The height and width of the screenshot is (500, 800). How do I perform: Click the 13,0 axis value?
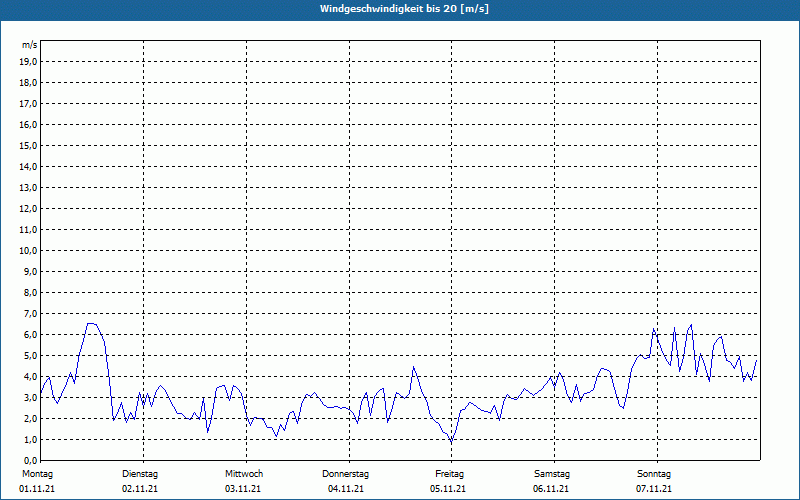(x=28, y=188)
